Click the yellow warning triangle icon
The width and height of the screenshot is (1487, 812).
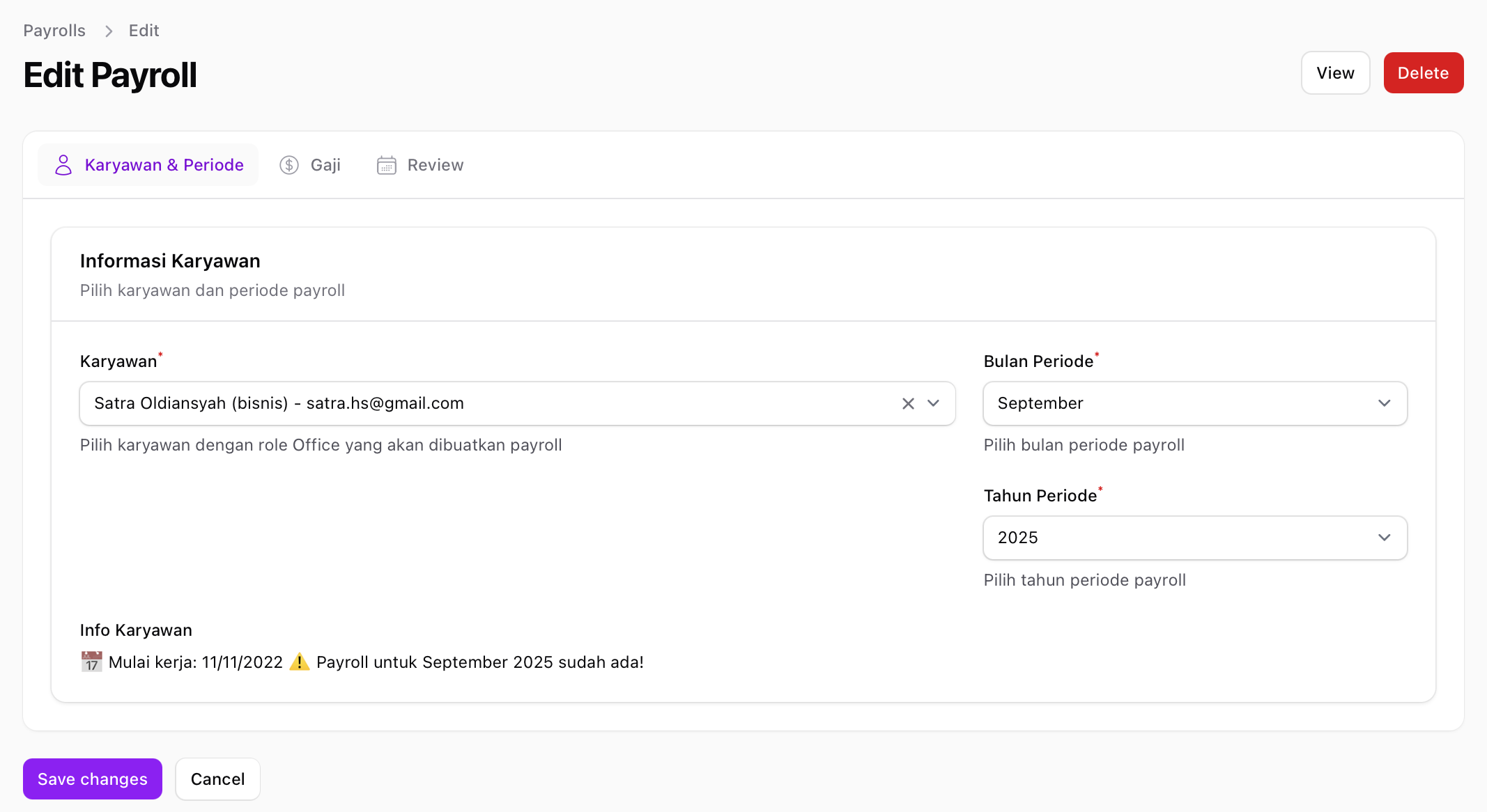300,662
